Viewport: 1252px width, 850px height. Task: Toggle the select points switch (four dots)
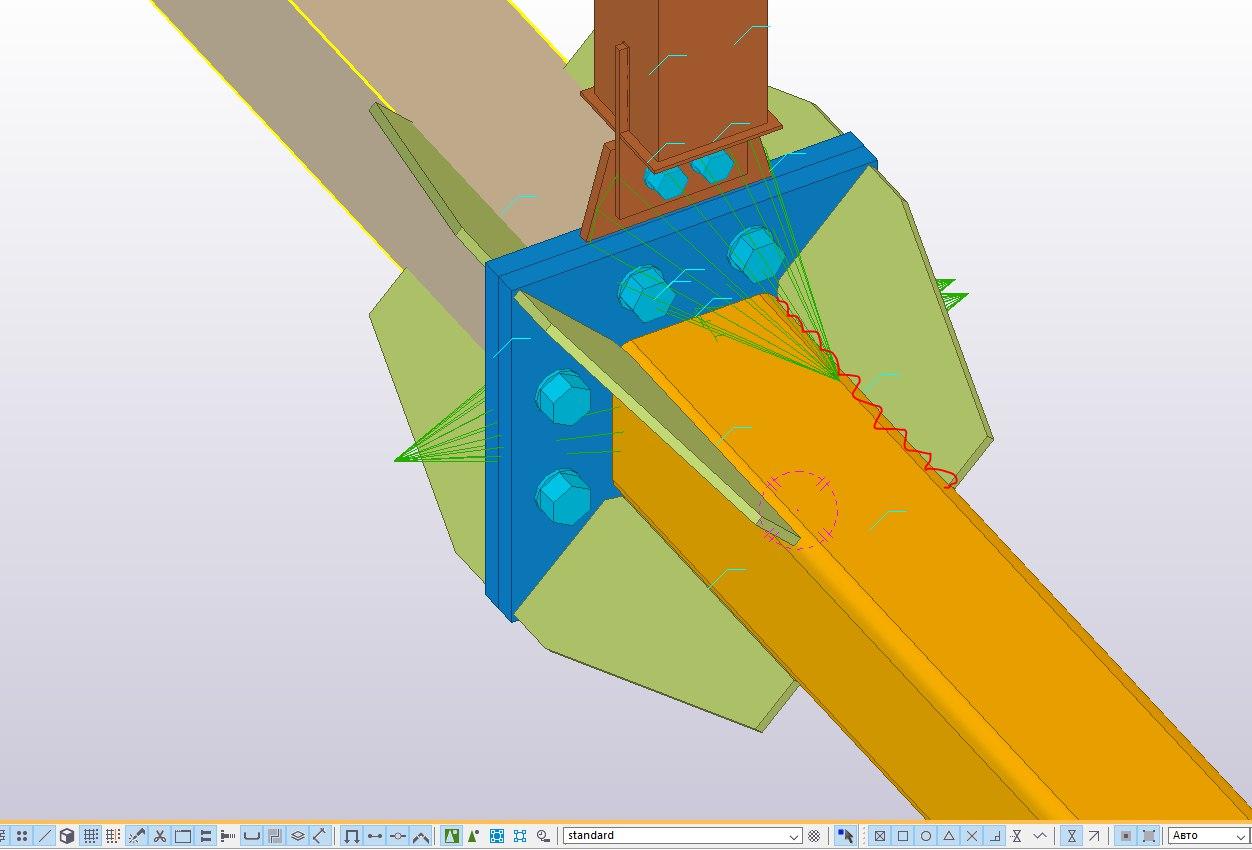[21, 836]
